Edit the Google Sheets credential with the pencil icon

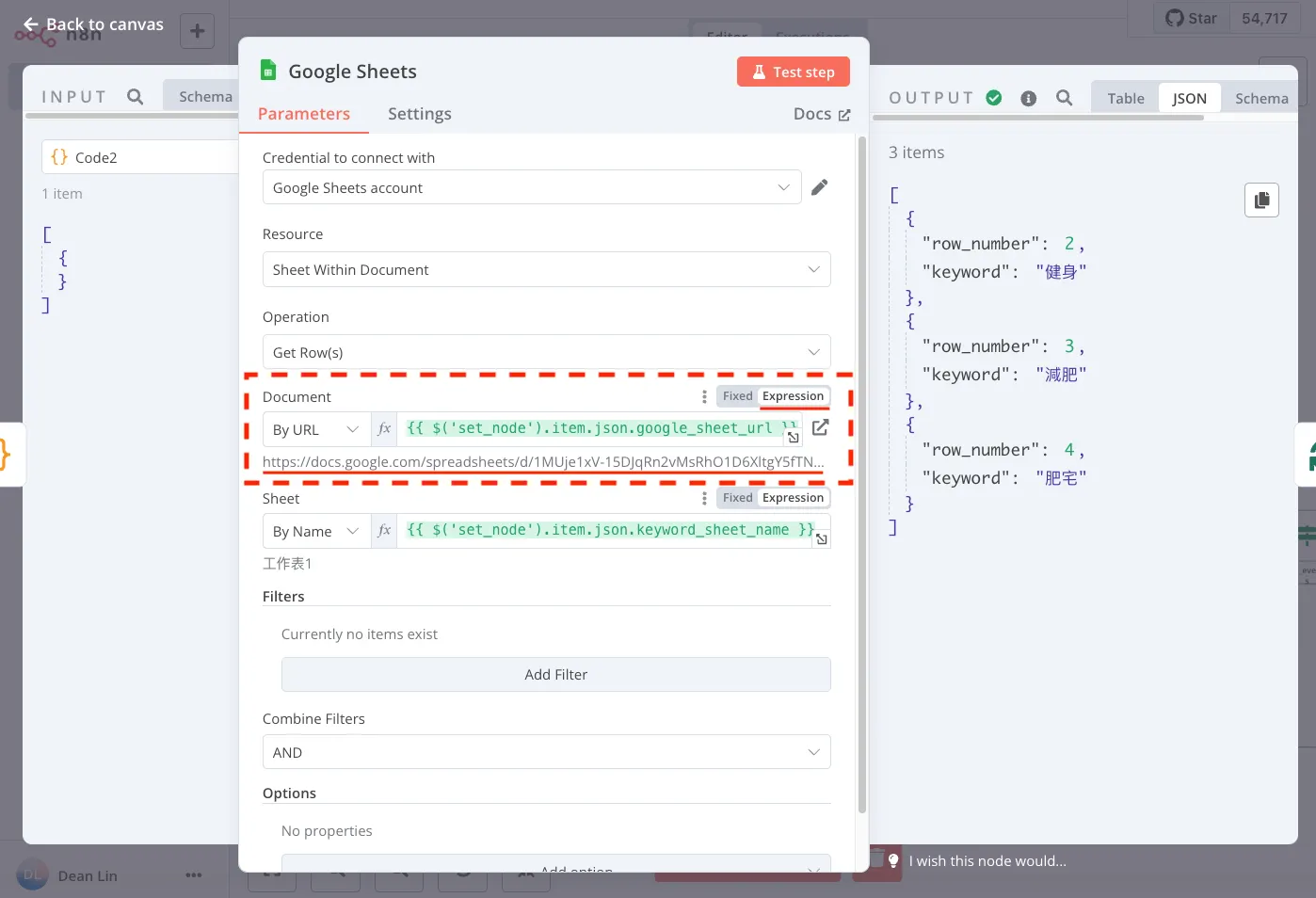[x=820, y=187]
